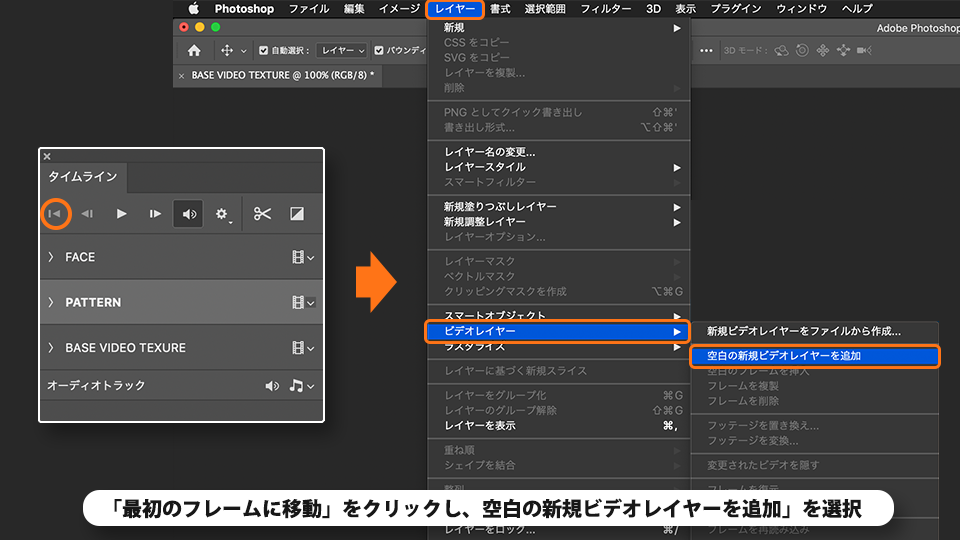
Task: Open 新規塗りつぶしレイヤー submenu
Action: [559, 207]
